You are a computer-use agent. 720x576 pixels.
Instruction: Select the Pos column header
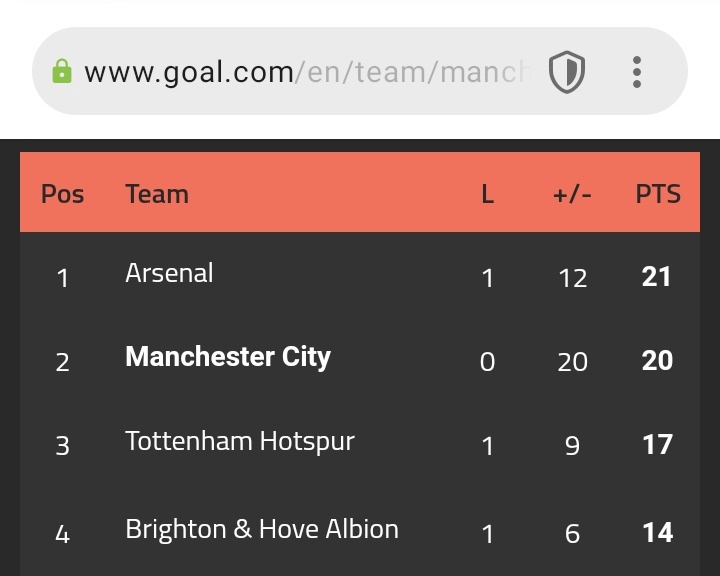point(62,194)
